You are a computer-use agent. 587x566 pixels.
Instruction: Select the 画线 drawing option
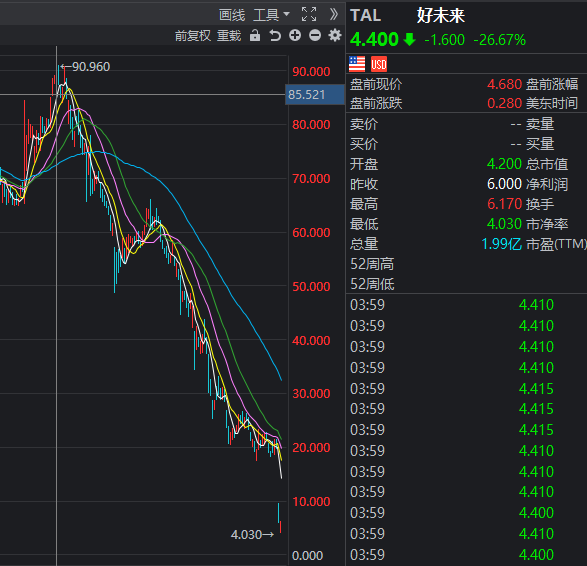pyautogui.click(x=232, y=15)
